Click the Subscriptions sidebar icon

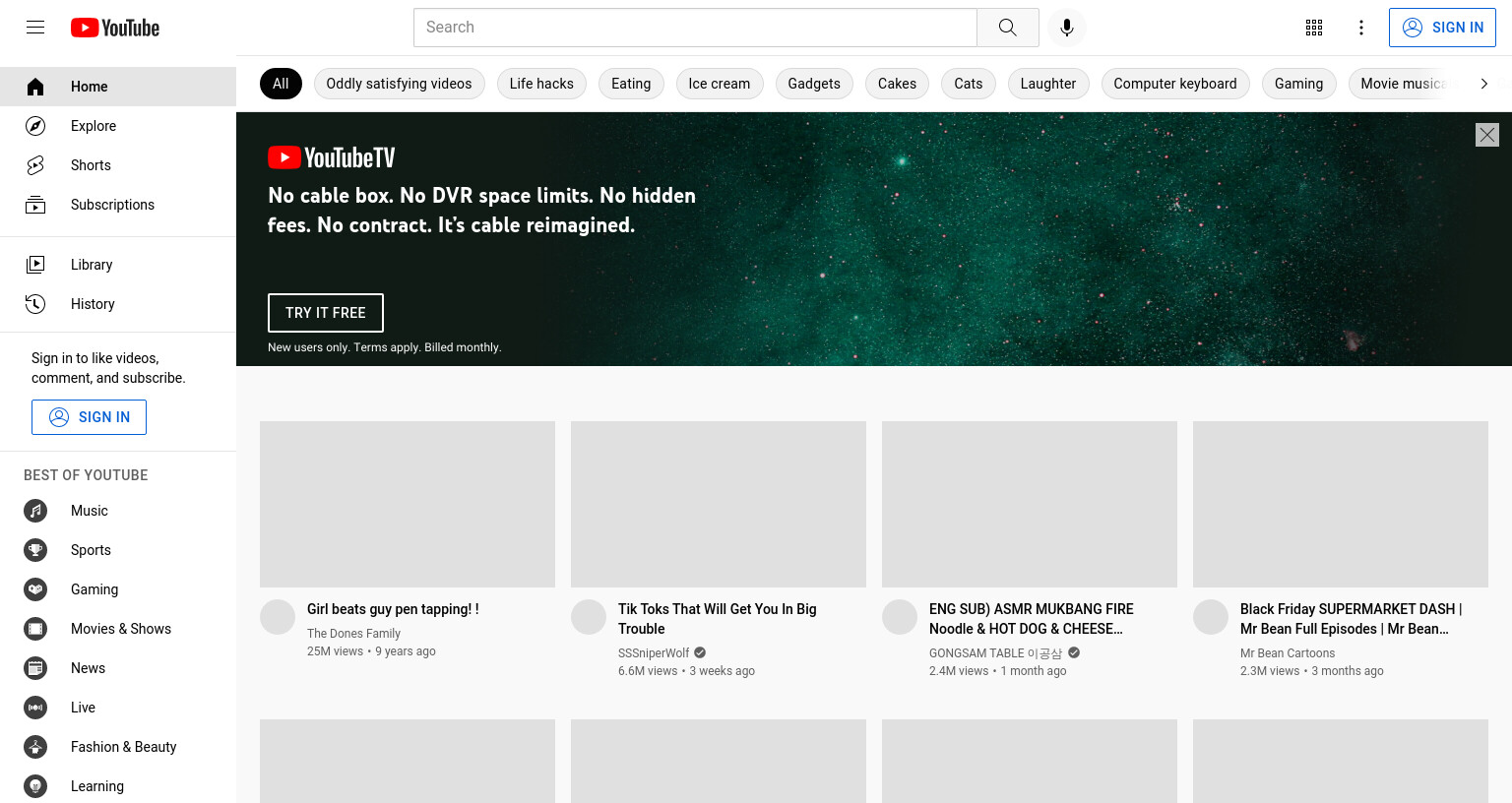(35, 205)
